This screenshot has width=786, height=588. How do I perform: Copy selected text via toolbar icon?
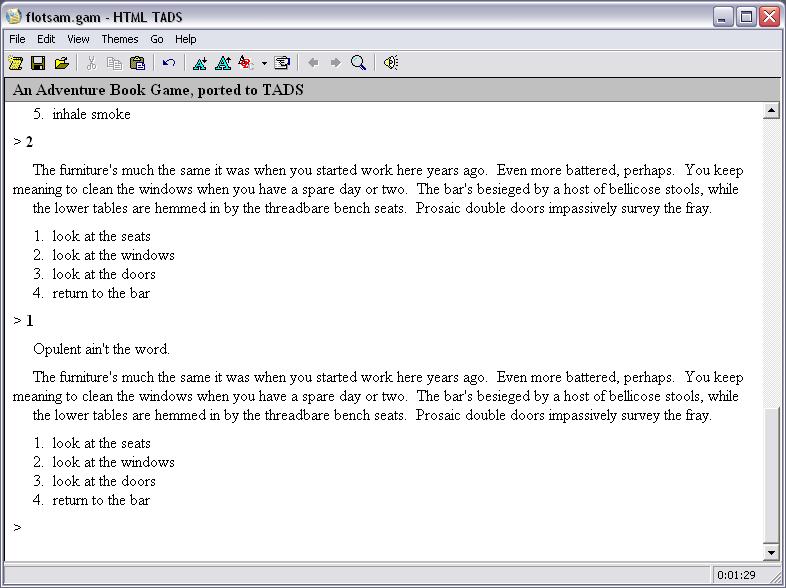(114, 63)
